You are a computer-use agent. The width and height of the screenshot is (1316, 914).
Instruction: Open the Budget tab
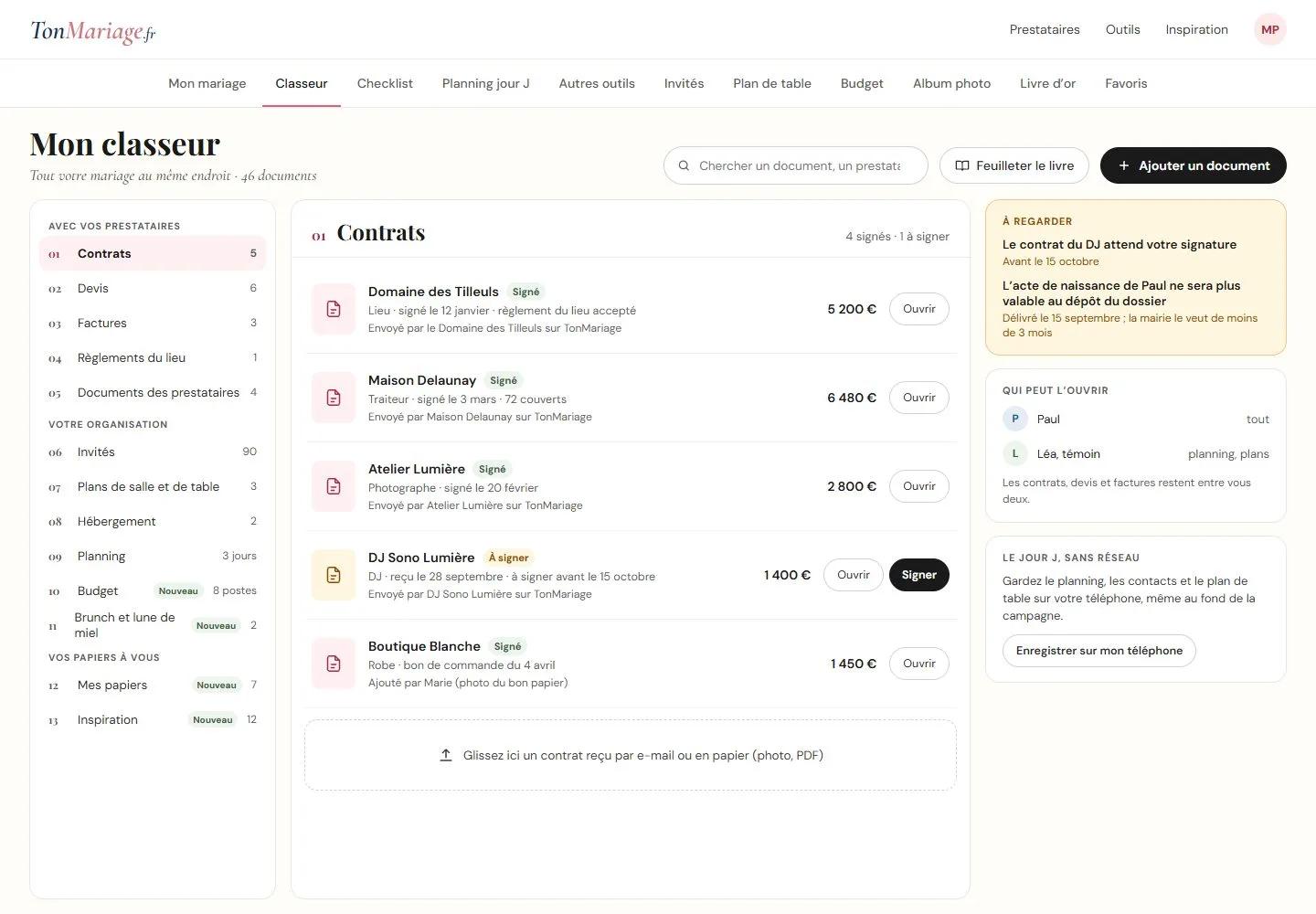tap(862, 83)
